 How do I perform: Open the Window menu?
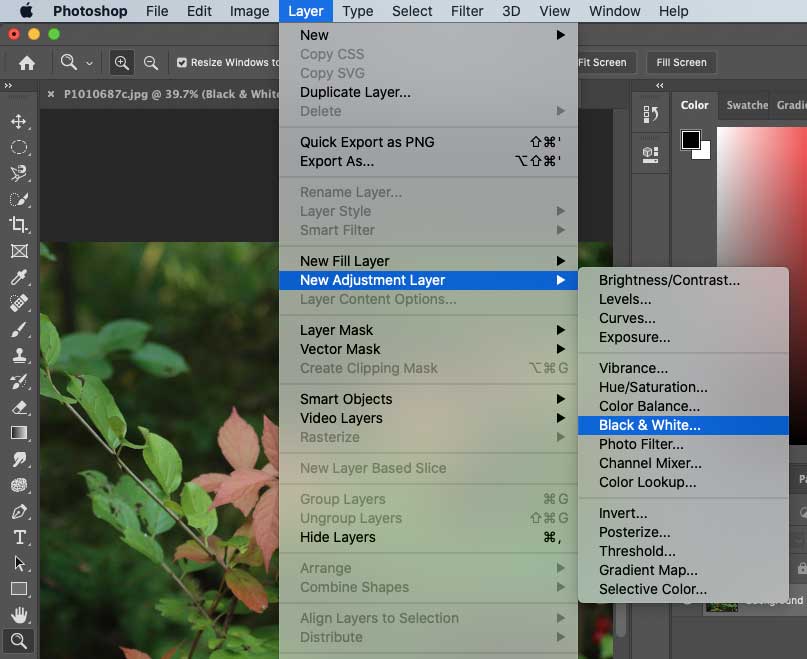click(x=615, y=11)
